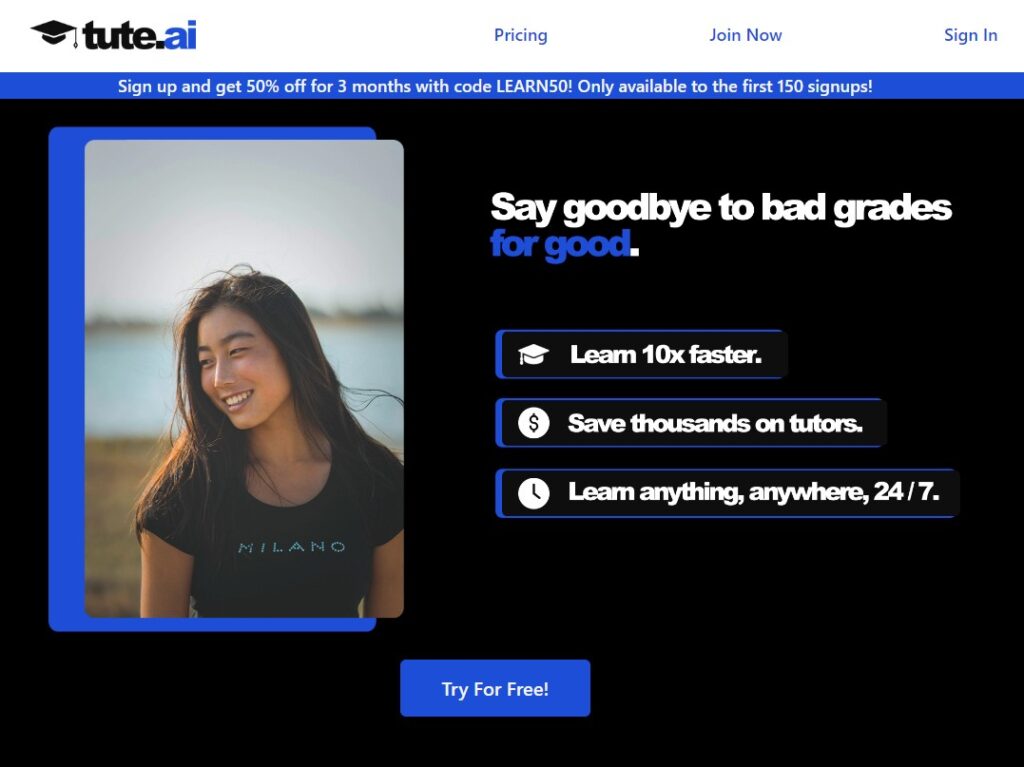Click the clock icon
Screen dimensions: 1024x767
(x=534, y=493)
